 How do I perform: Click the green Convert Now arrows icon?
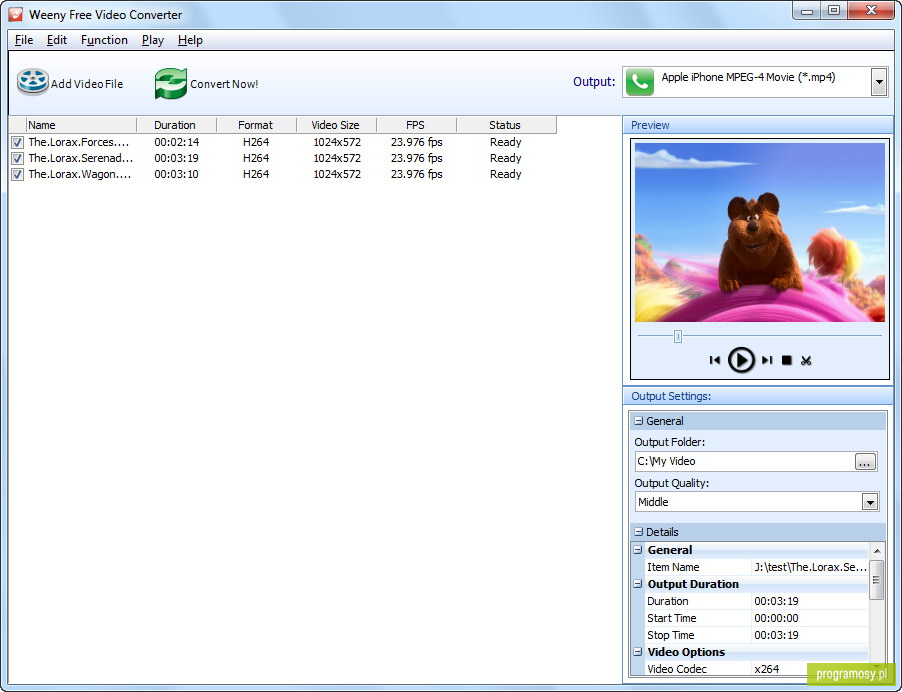click(x=171, y=83)
